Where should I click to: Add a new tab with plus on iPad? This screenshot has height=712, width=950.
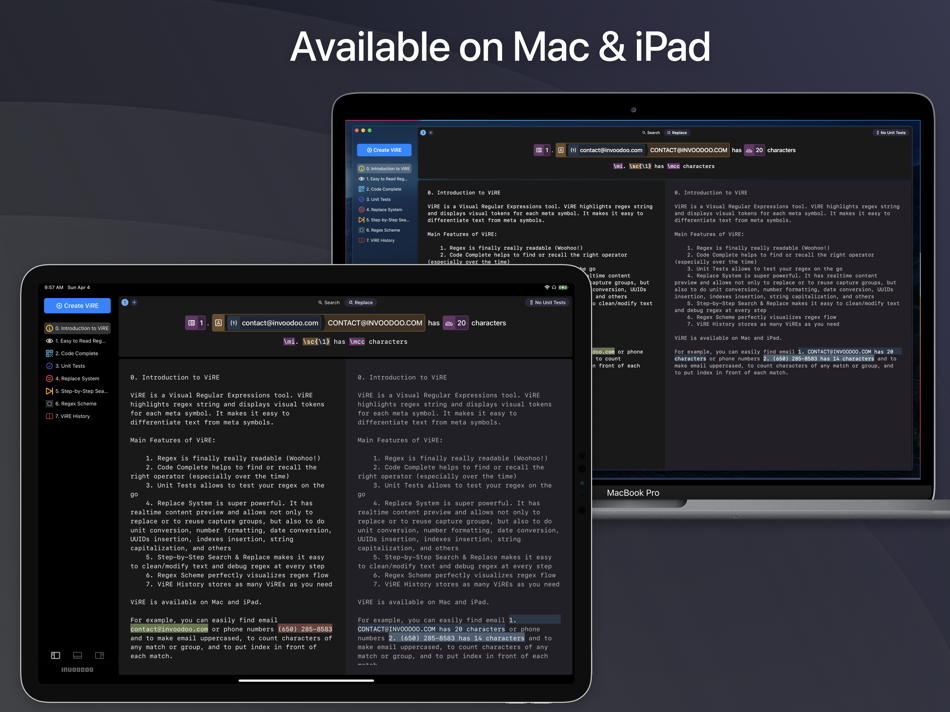click(135, 302)
